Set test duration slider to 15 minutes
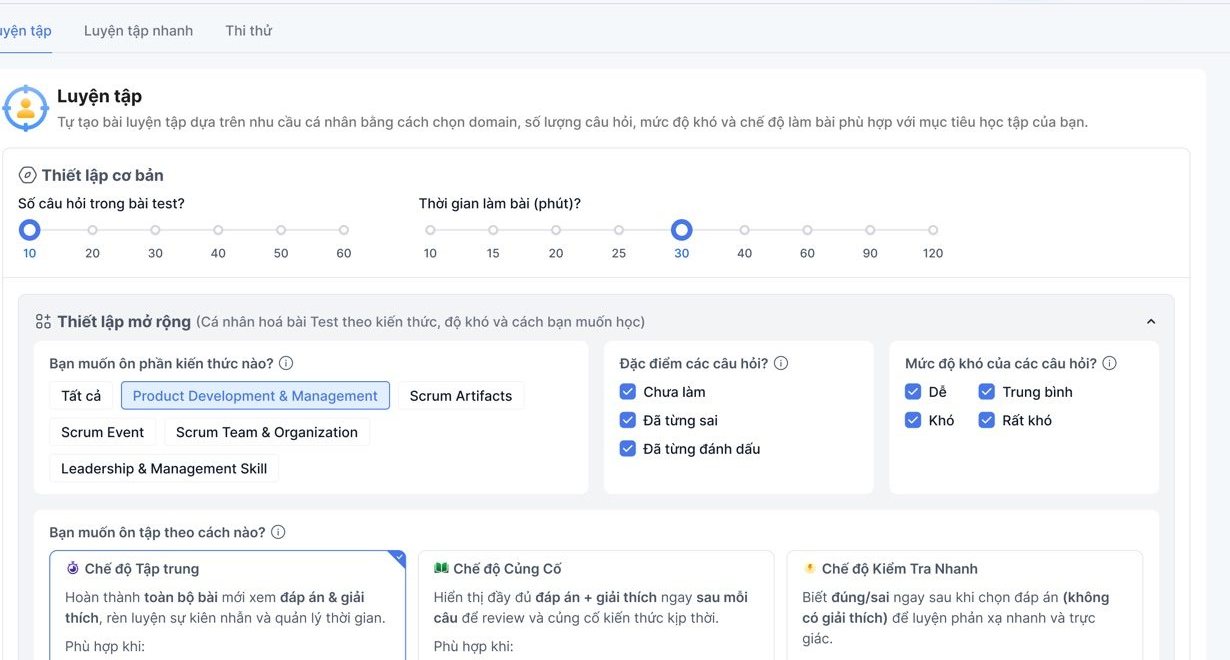The height and width of the screenshot is (660, 1230). (x=493, y=230)
